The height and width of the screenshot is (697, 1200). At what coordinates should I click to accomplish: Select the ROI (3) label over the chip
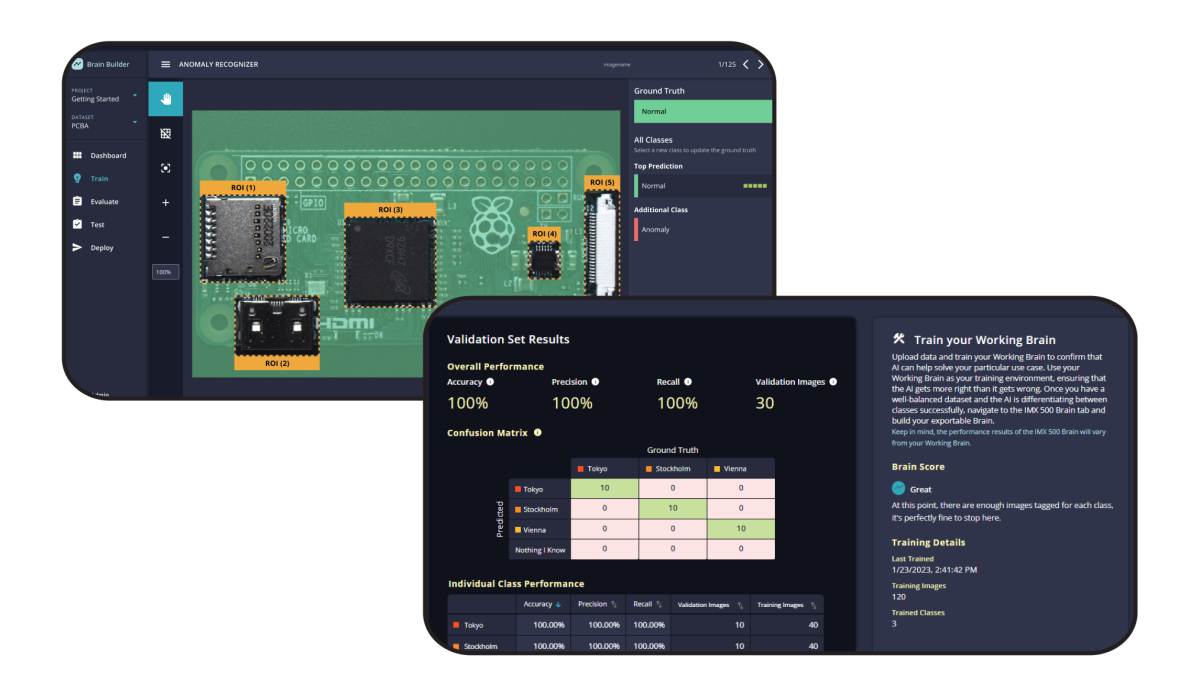(x=390, y=210)
